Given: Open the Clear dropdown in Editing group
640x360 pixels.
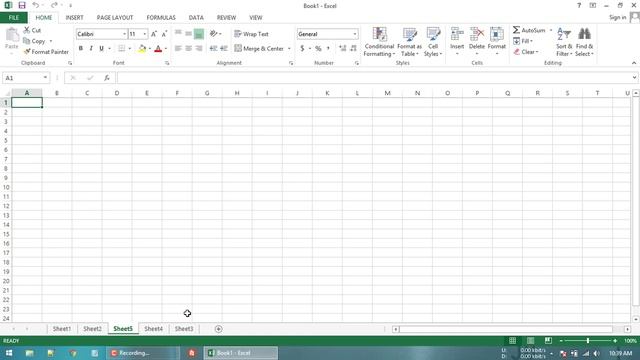Looking at the screenshot, I should pos(526,52).
